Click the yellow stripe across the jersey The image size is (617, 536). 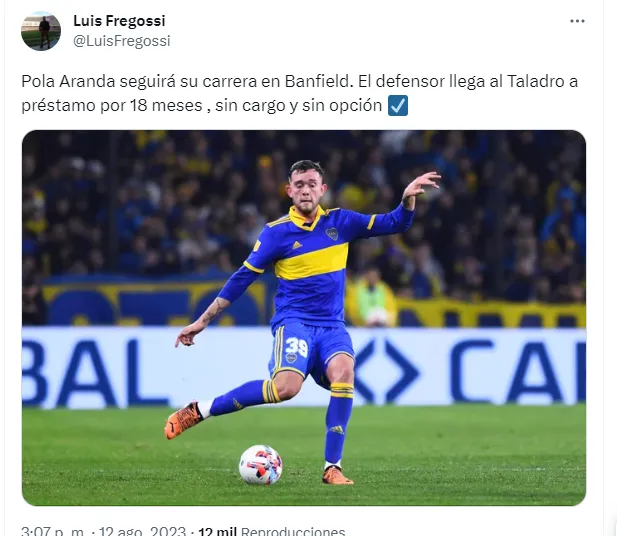point(312,262)
